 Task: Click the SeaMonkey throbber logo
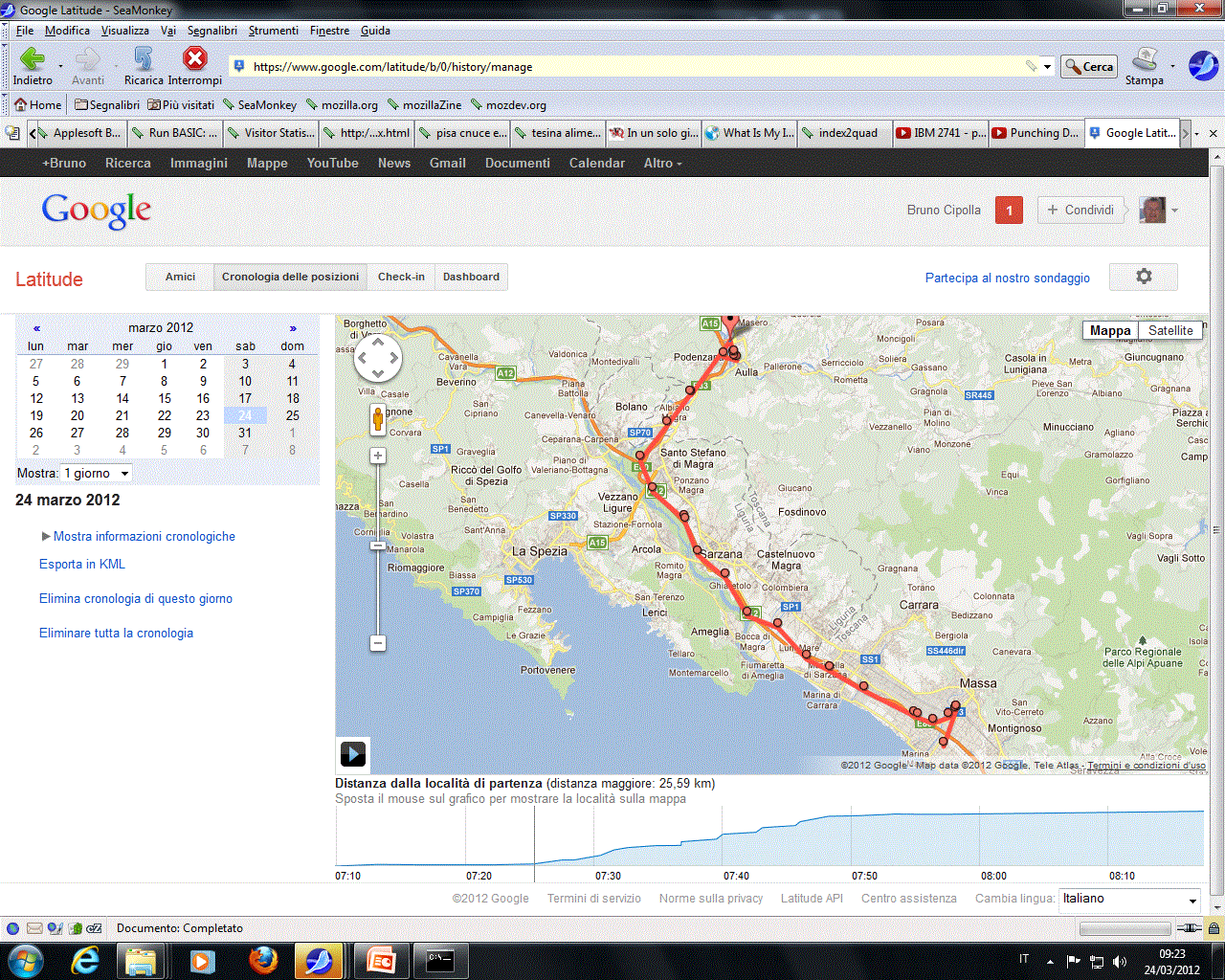[1203, 66]
